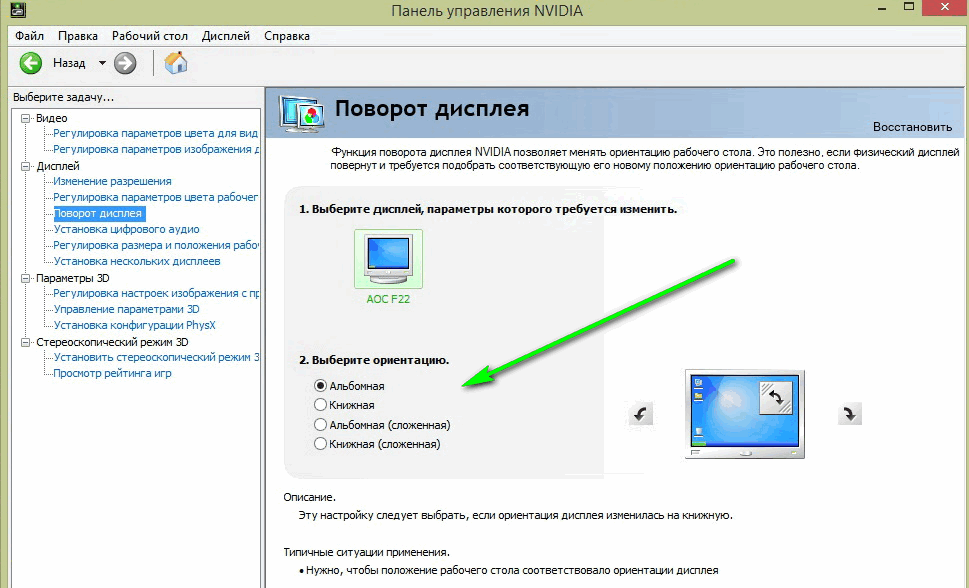Open the Back button history dropdown arrow

click(102, 63)
